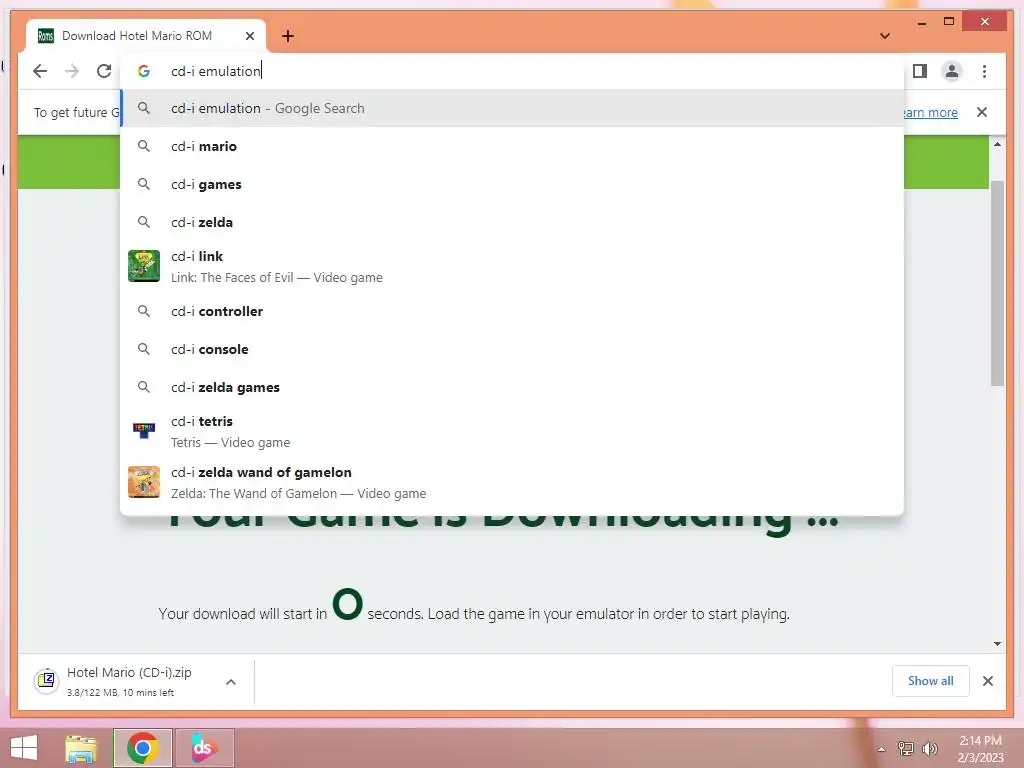
Task: Pick the 'cd-i console' suggestion
Action: point(512,349)
